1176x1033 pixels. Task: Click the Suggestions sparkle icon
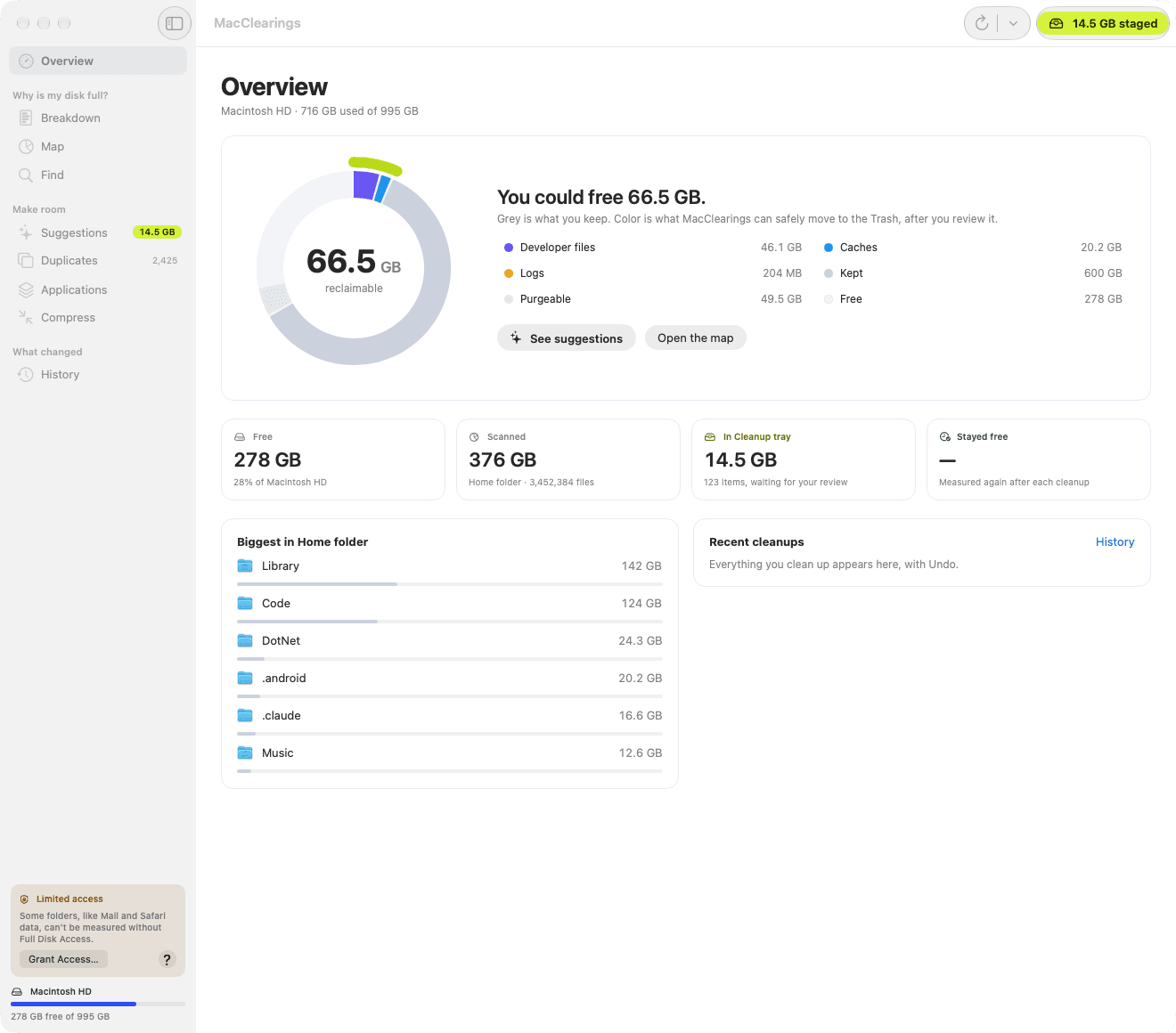click(26, 232)
